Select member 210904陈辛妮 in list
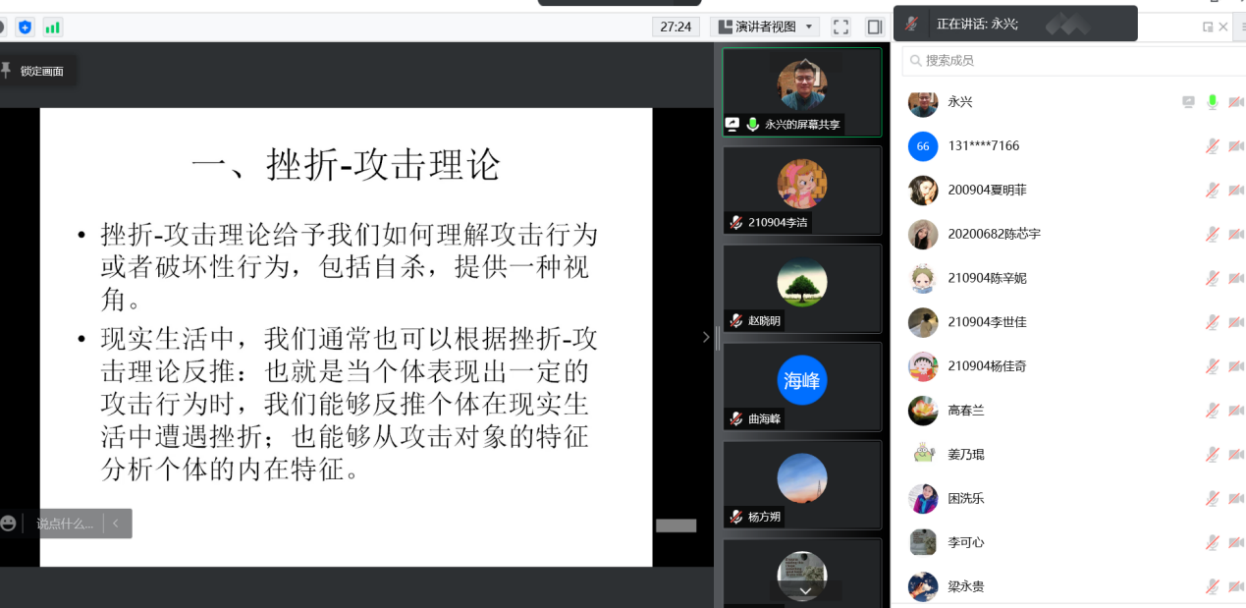The image size is (1246, 608). (x=988, y=278)
